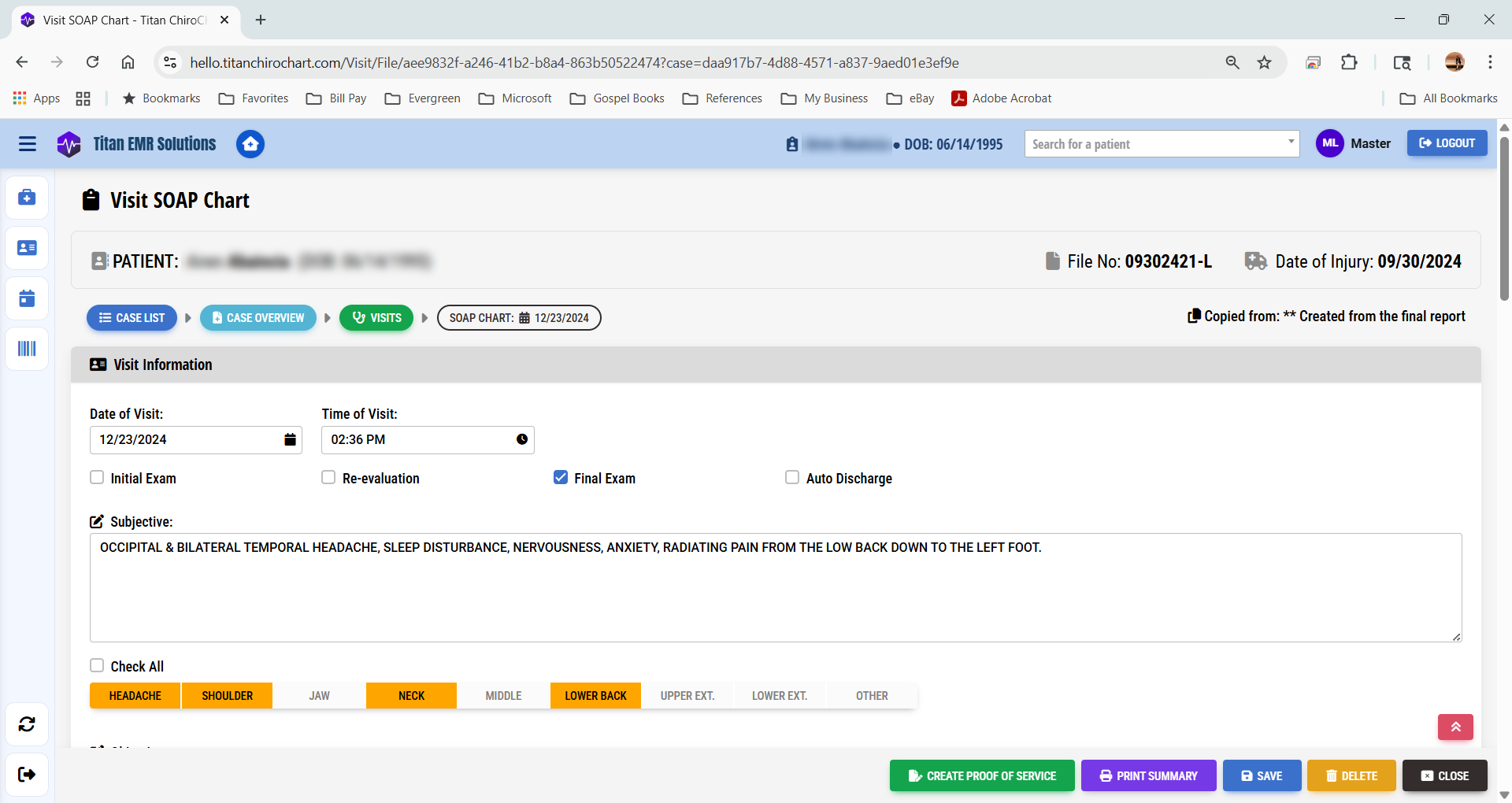Click the barcode icon in the sidebar
Screen dimensions: 1512x803
27,349
